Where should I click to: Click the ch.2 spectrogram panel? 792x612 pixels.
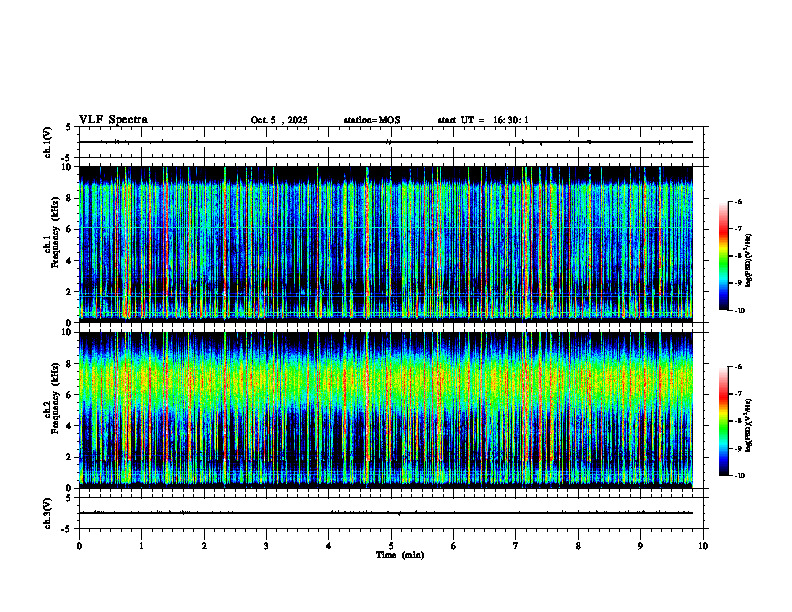(x=386, y=410)
